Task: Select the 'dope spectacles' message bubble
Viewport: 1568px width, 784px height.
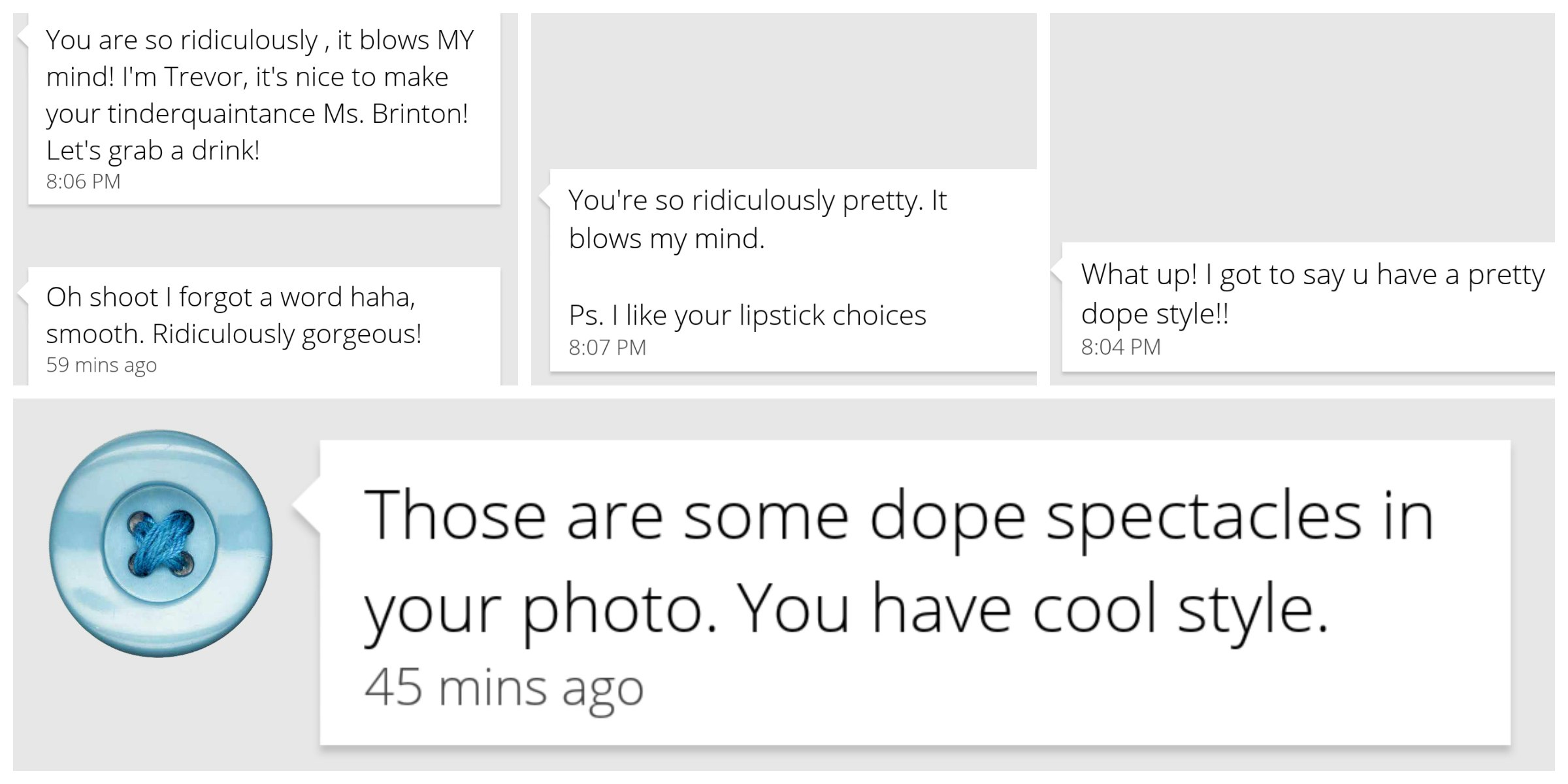Action: tap(915, 592)
